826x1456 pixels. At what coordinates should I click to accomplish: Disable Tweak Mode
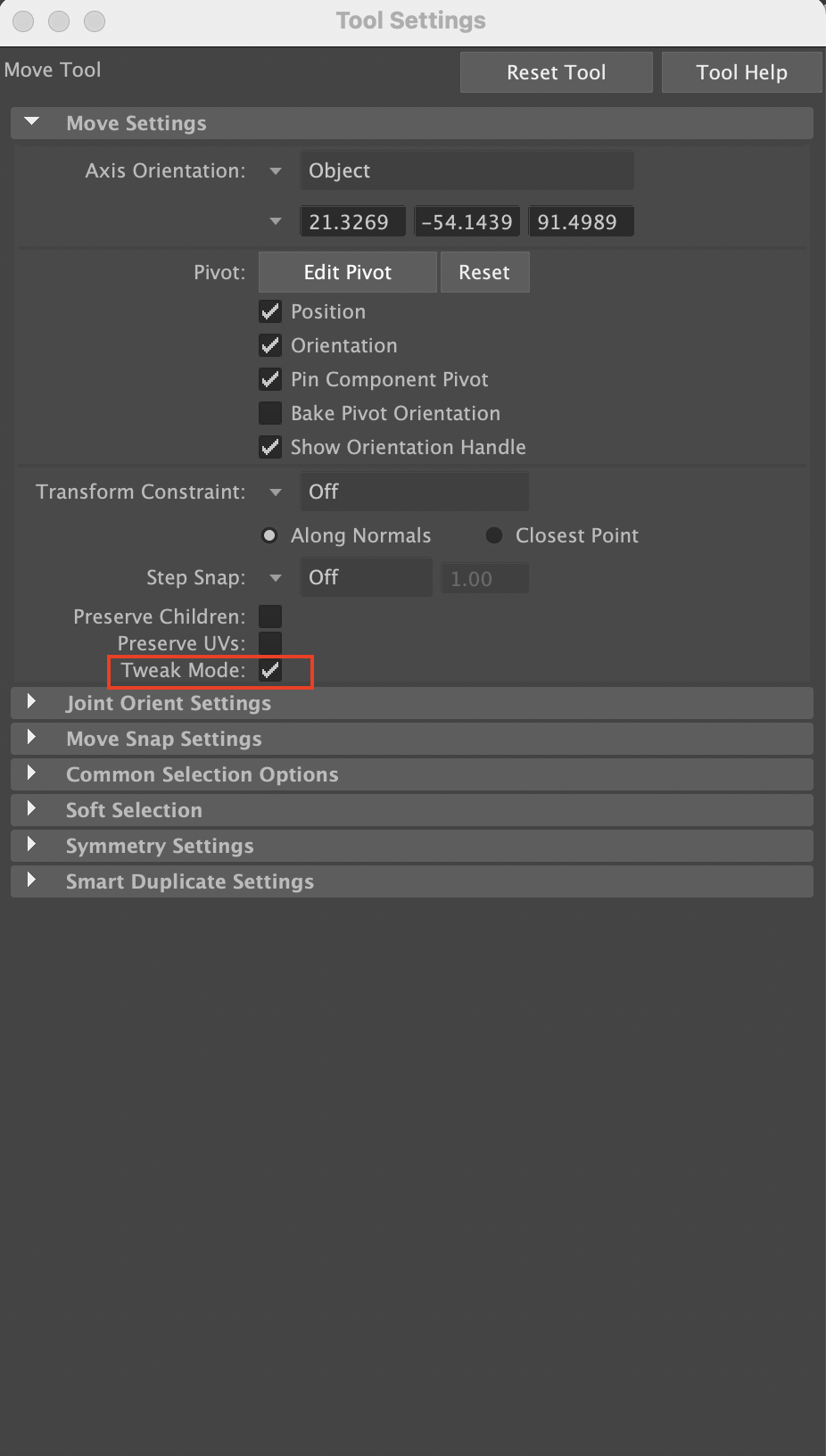(x=270, y=670)
